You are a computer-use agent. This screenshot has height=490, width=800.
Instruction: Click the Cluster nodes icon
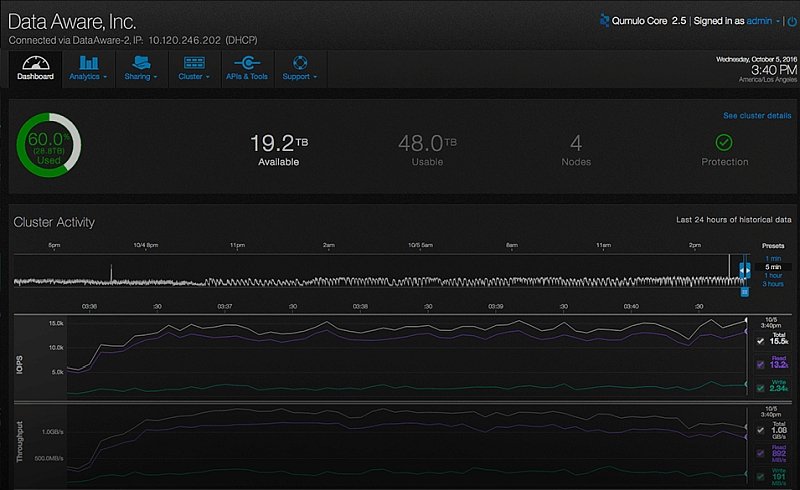point(194,63)
